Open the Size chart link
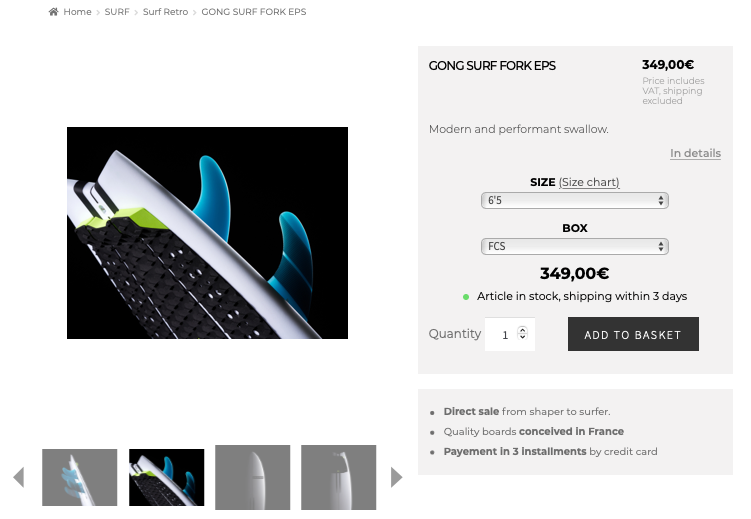The width and height of the screenshot is (751, 519). pyautogui.click(x=589, y=182)
